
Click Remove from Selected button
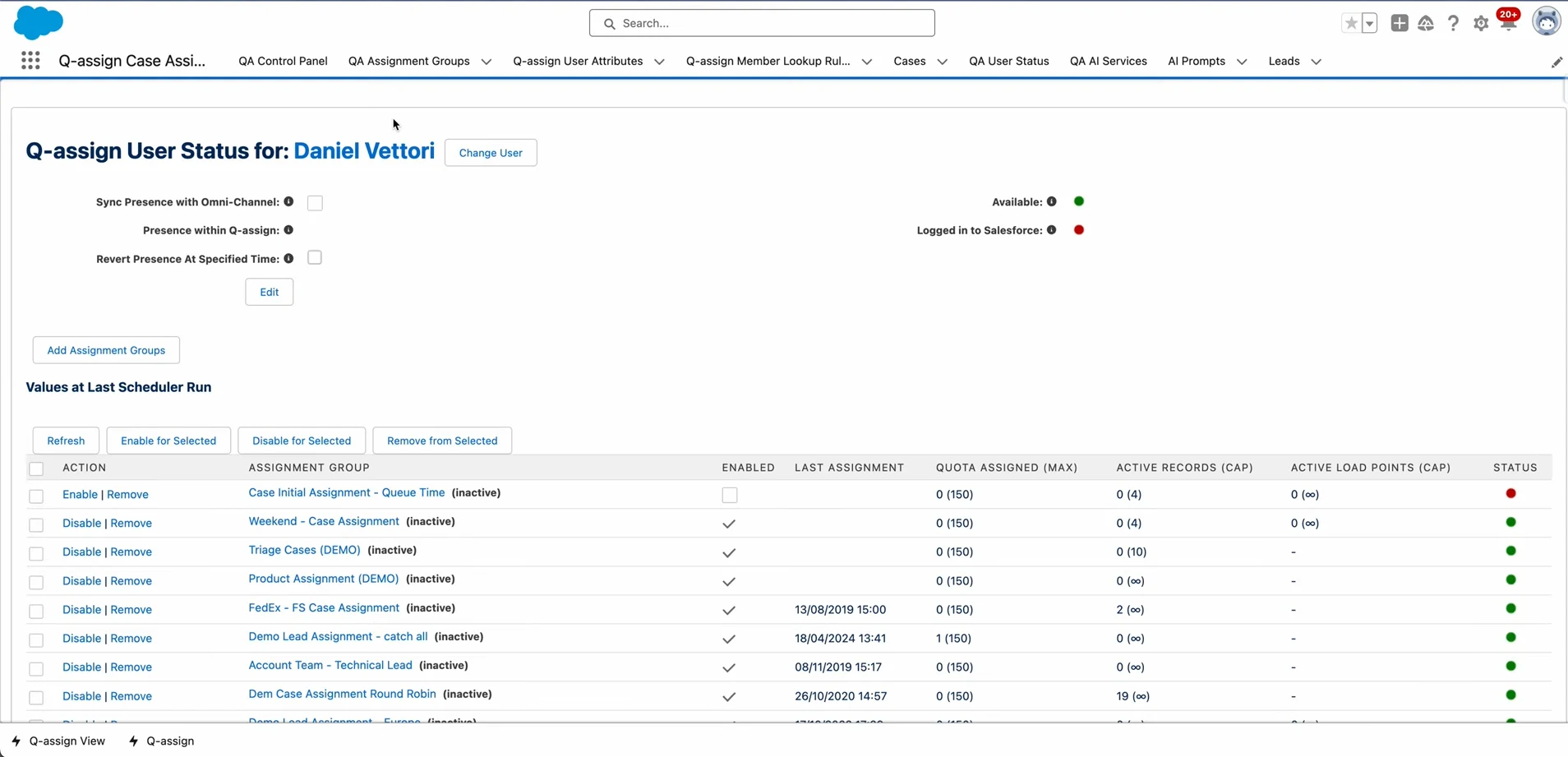click(442, 441)
